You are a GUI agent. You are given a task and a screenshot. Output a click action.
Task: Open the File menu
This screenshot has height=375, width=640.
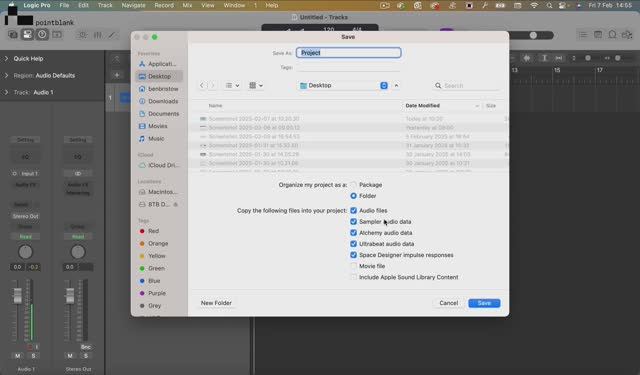click(64, 5)
